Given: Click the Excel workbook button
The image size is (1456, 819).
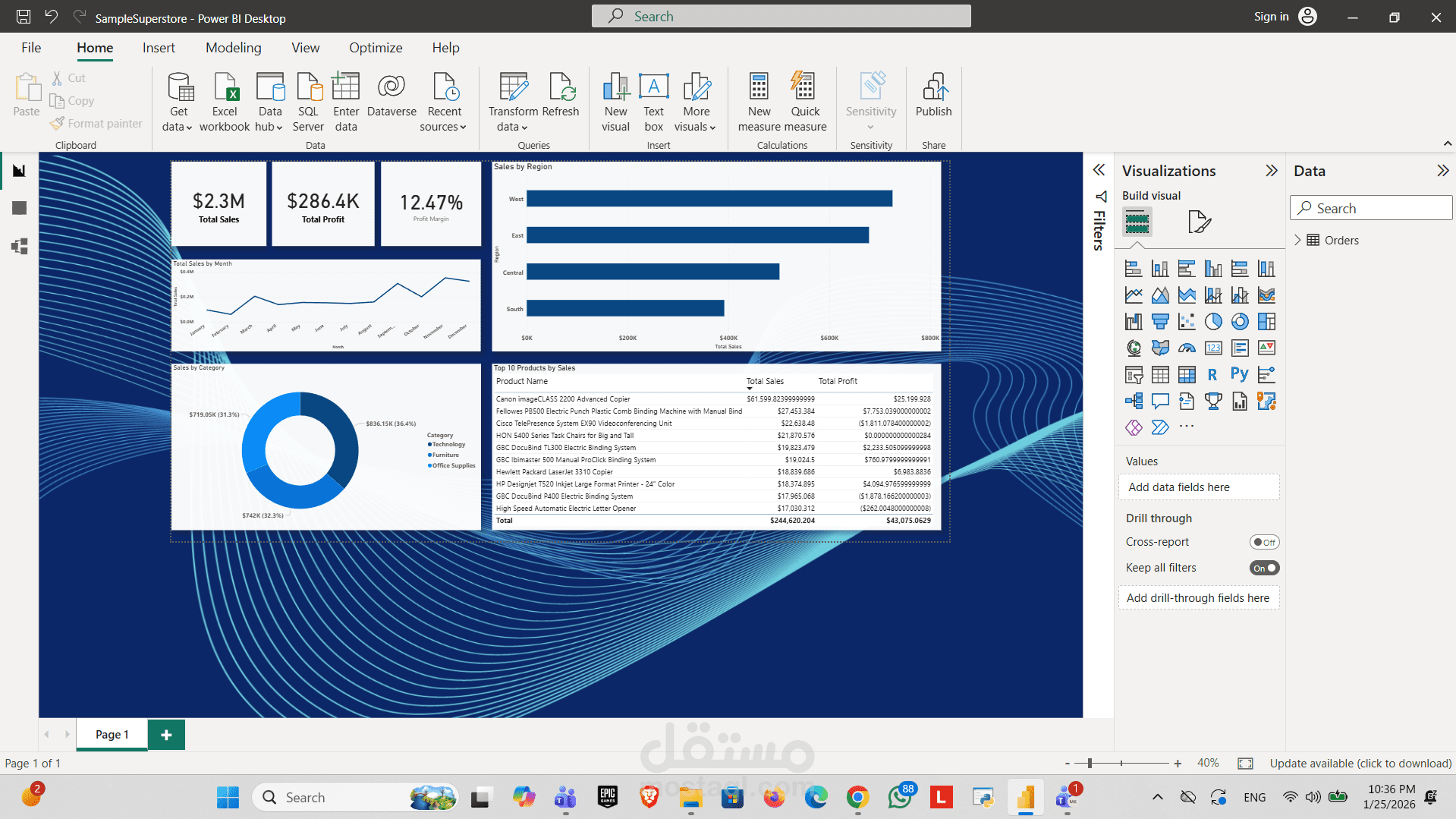Looking at the screenshot, I should (x=225, y=102).
